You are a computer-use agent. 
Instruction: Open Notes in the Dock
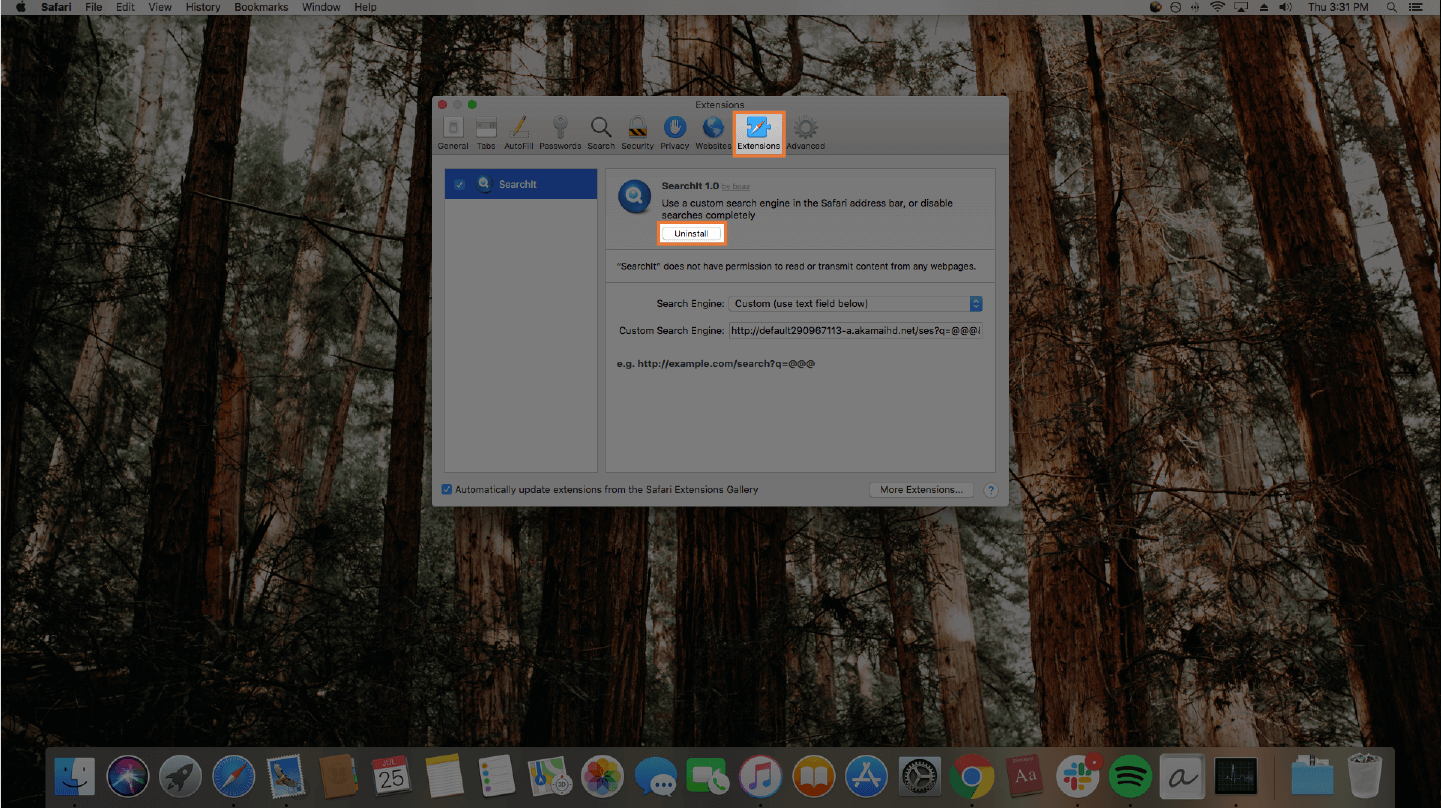[443, 776]
